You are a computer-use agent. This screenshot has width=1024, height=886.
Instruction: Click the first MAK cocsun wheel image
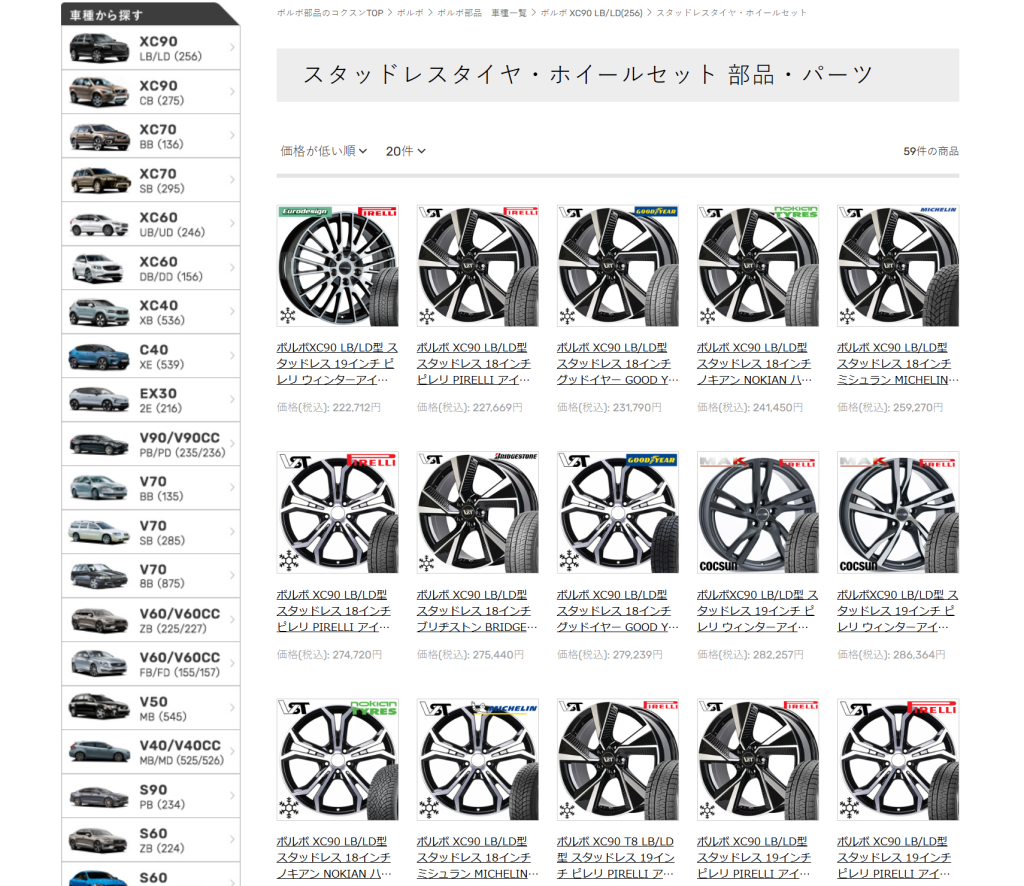757,512
